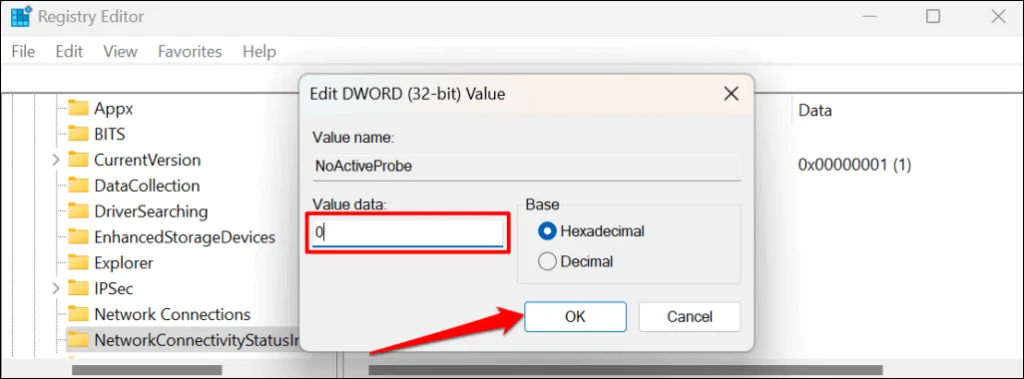
Task: Select the Appx folder icon
Action: (x=78, y=108)
